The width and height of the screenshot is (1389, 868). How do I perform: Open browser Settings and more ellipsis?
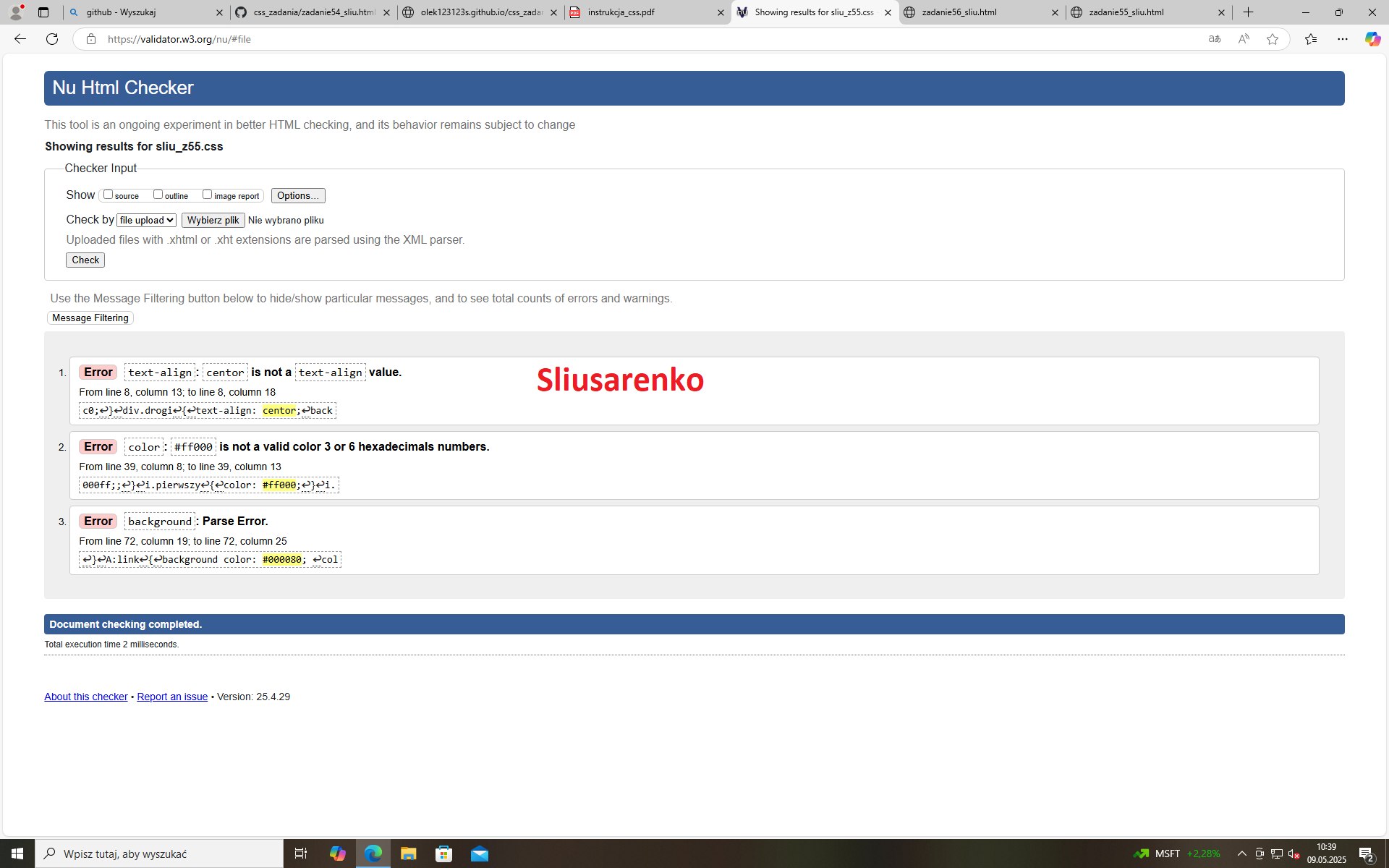[1343, 39]
